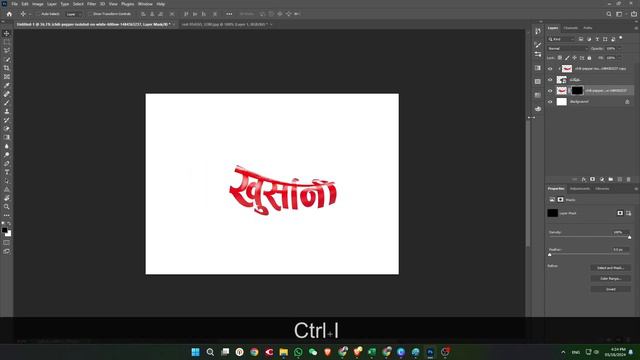This screenshot has width=640, height=360.
Task: Select the Horizontal Type tool
Action: pos(7,172)
